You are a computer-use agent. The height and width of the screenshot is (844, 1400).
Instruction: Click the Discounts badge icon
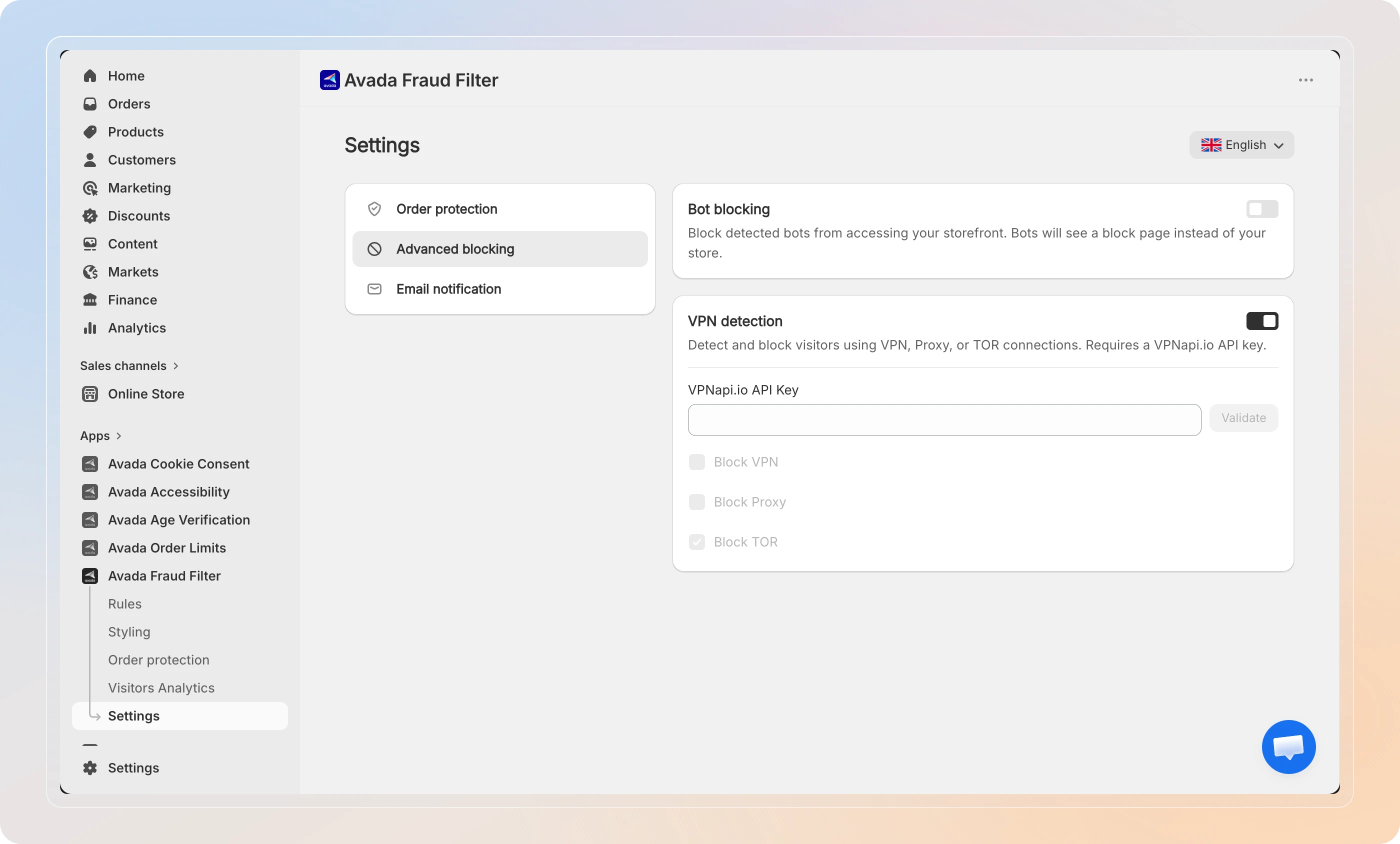[x=90, y=216]
